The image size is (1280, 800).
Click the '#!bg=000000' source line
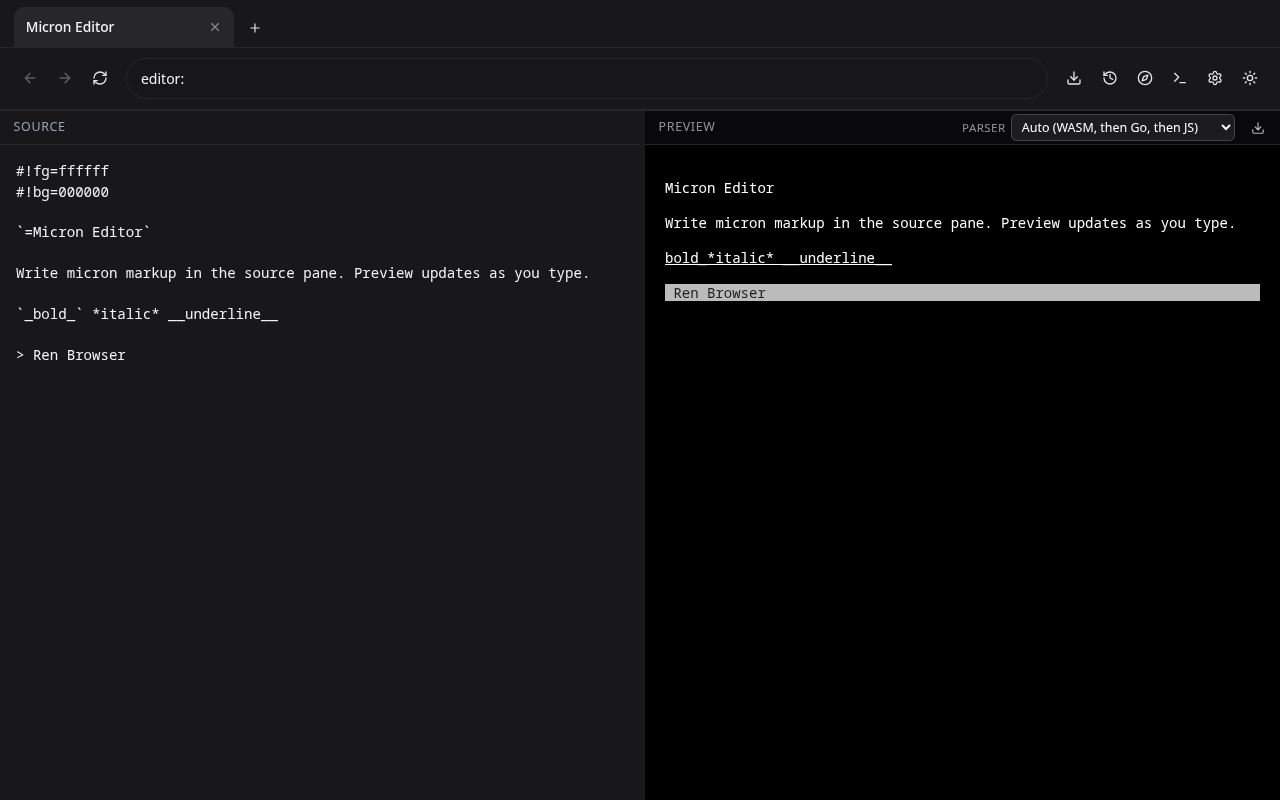coord(62,192)
